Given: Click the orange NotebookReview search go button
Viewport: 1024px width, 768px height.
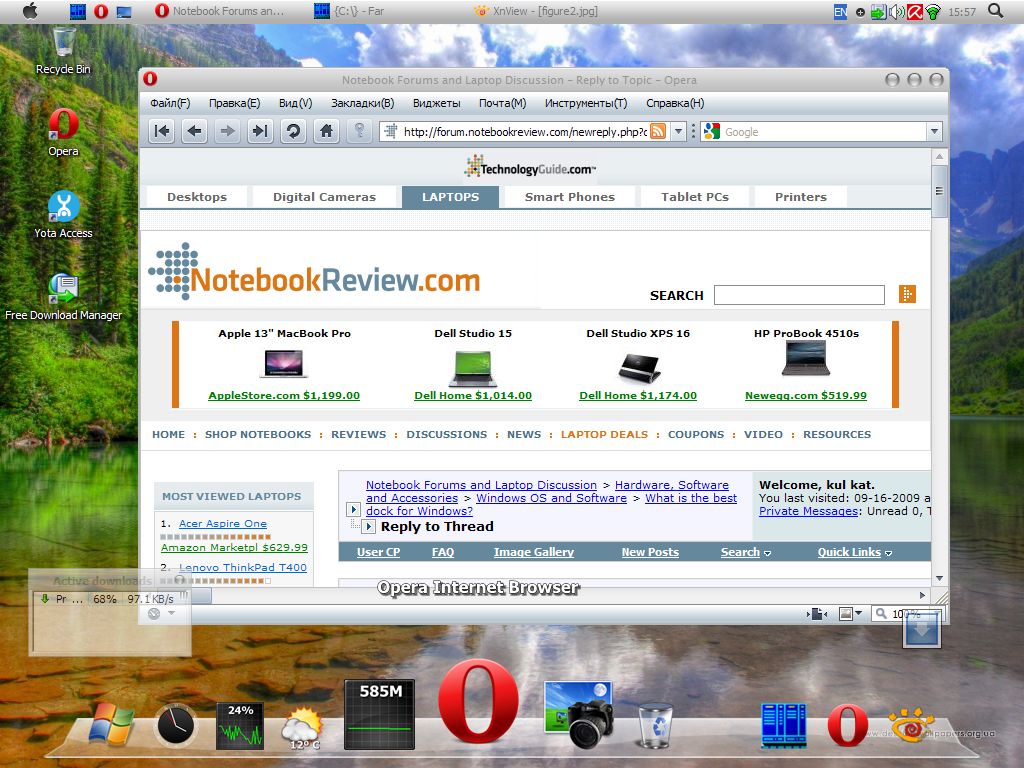Looking at the screenshot, I should (x=907, y=295).
